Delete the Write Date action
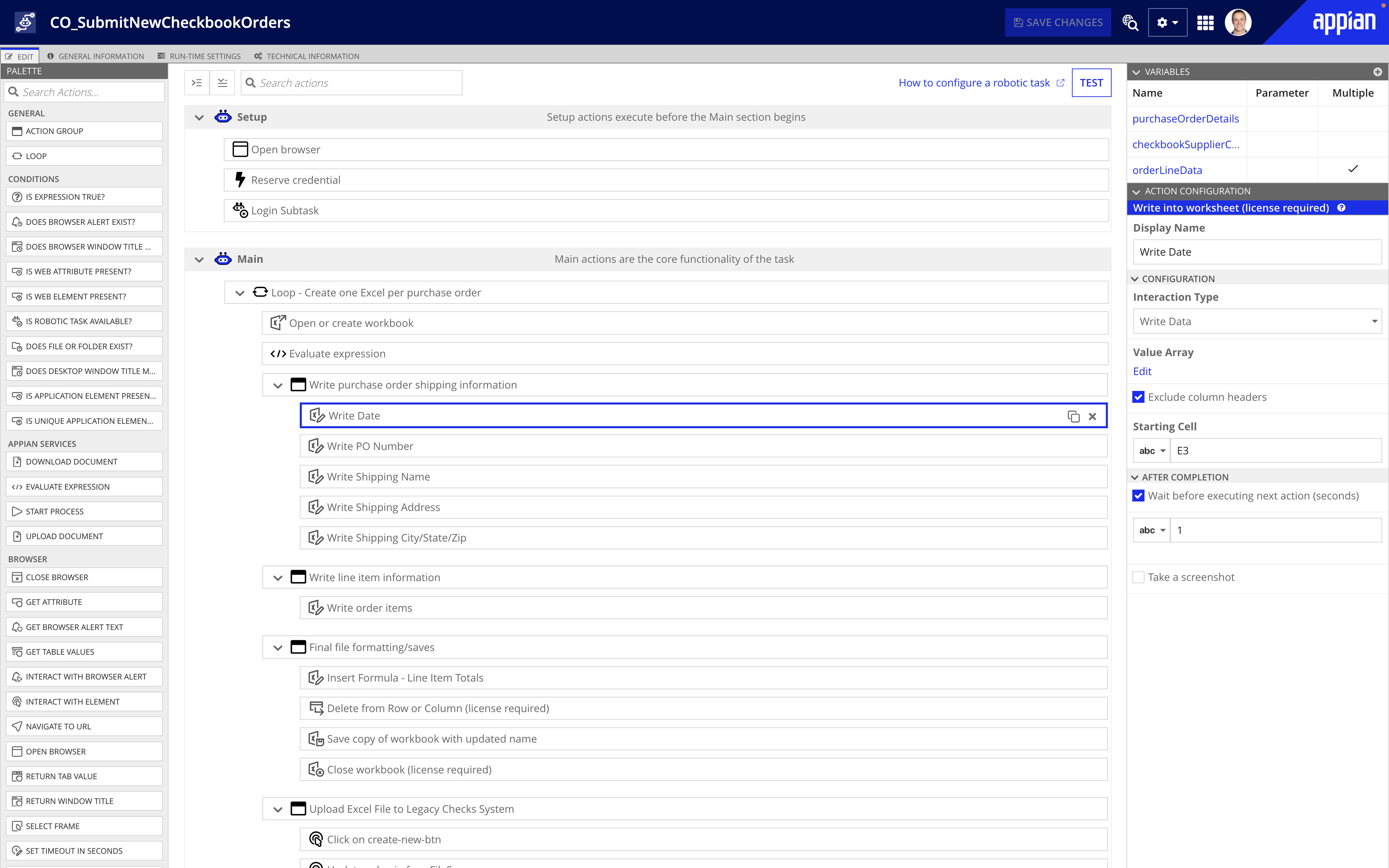The image size is (1389, 868). click(1092, 416)
